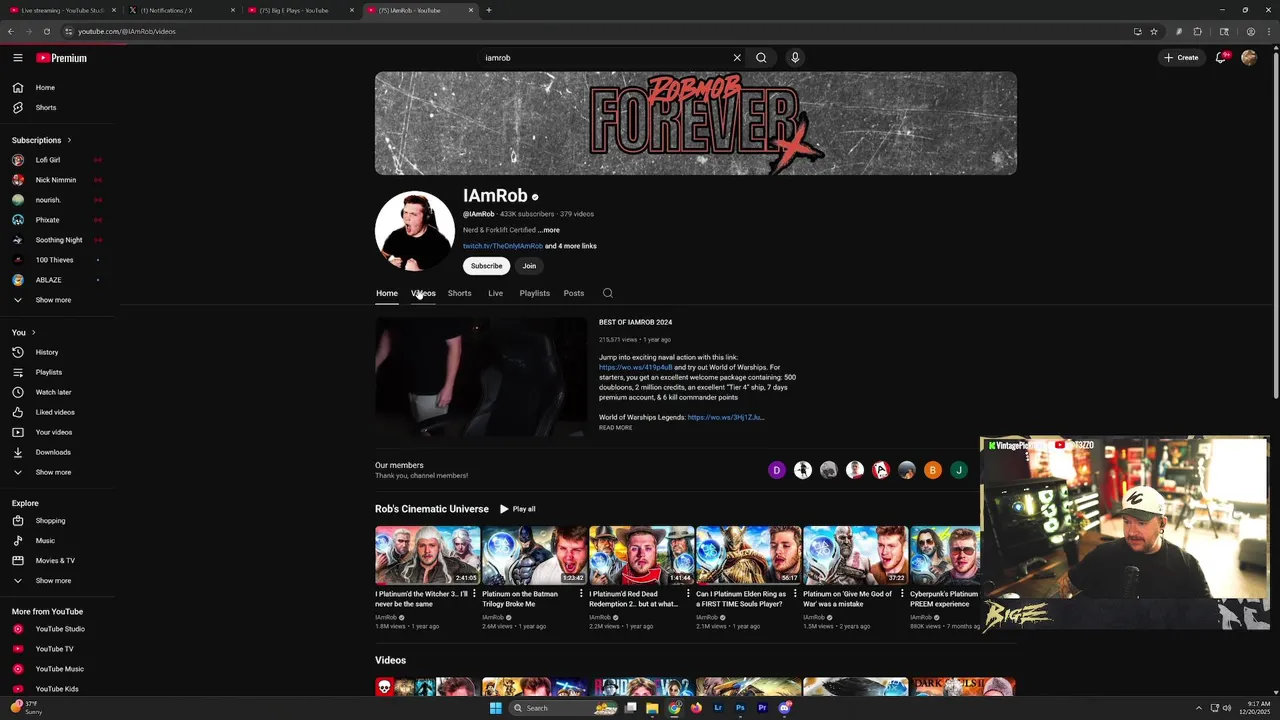The image size is (1280, 720).
Task: Open the God of War video thumbnail
Action: [855, 555]
